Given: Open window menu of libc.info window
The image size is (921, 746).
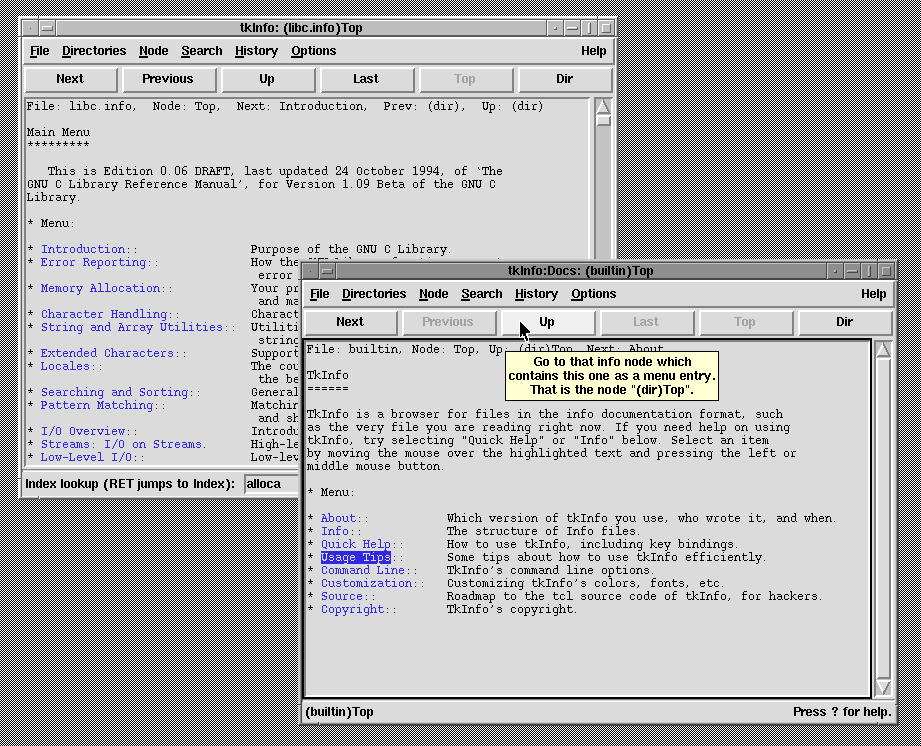Looking at the screenshot, I should [47, 28].
